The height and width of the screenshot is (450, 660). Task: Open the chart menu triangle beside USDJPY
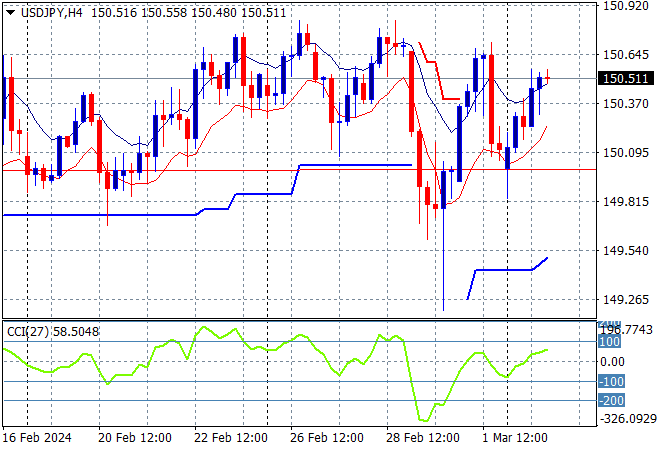point(11,13)
